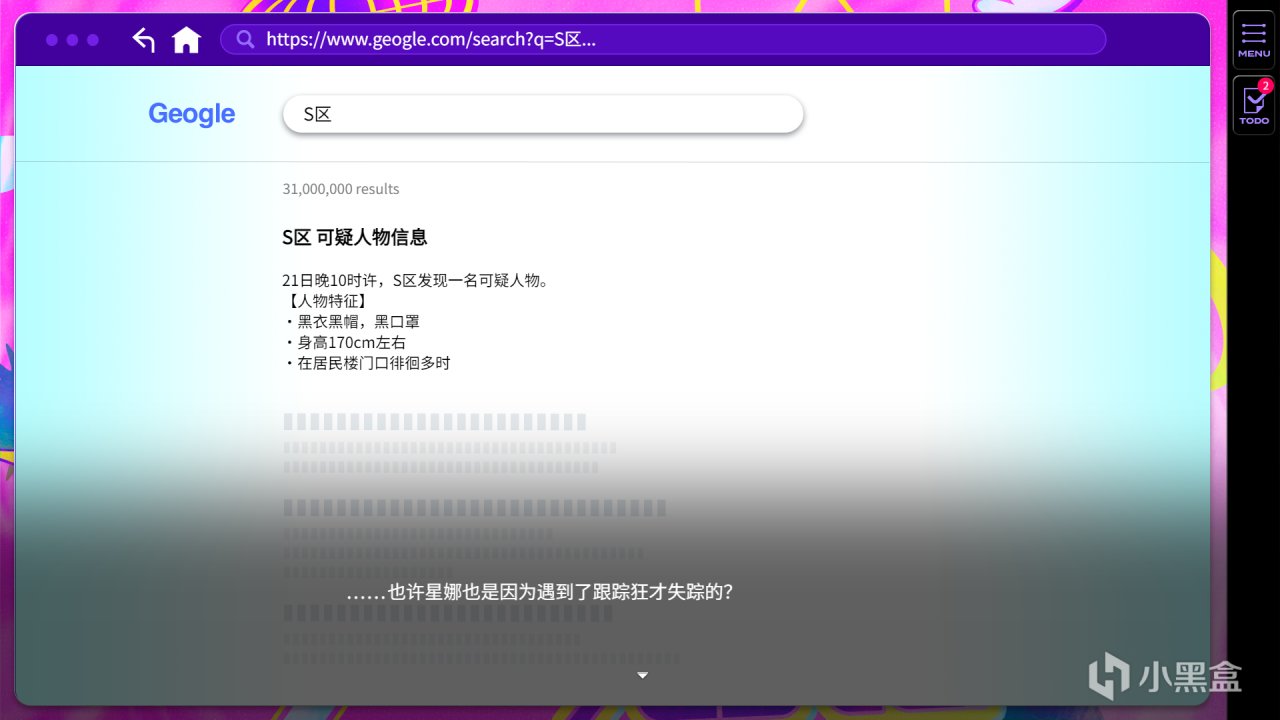1280x720 pixels.
Task: Click the 31,000,000 results text
Action: (341, 189)
